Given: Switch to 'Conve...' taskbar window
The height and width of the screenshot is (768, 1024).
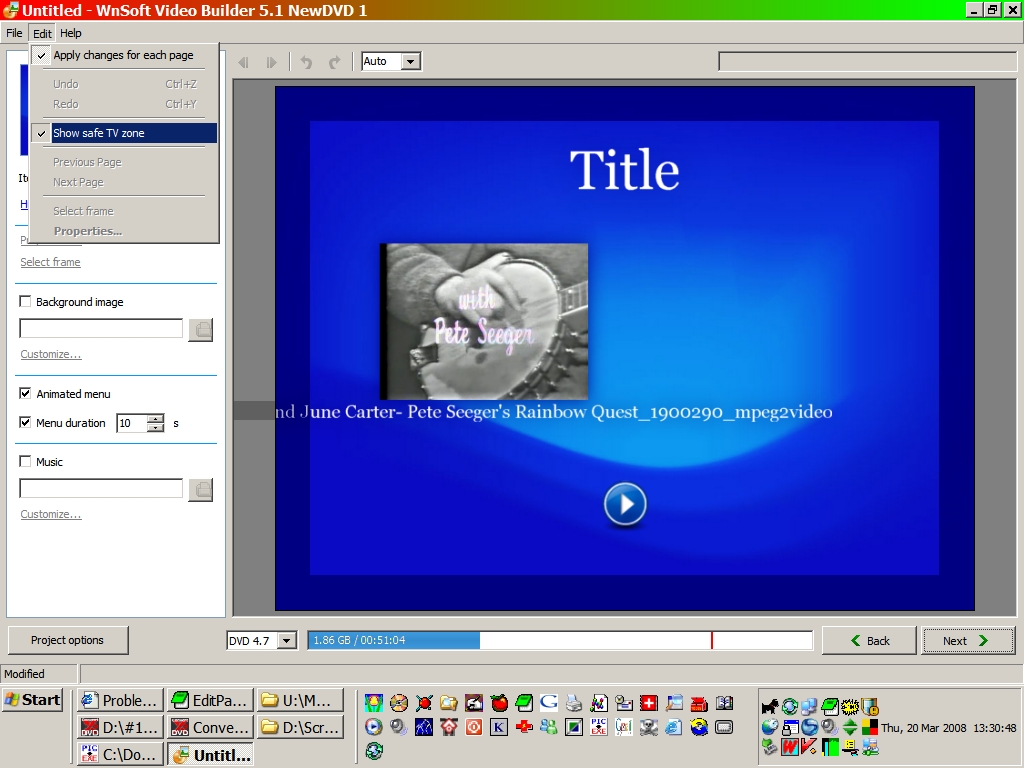Looking at the screenshot, I should pyautogui.click(x=210, y=728).
